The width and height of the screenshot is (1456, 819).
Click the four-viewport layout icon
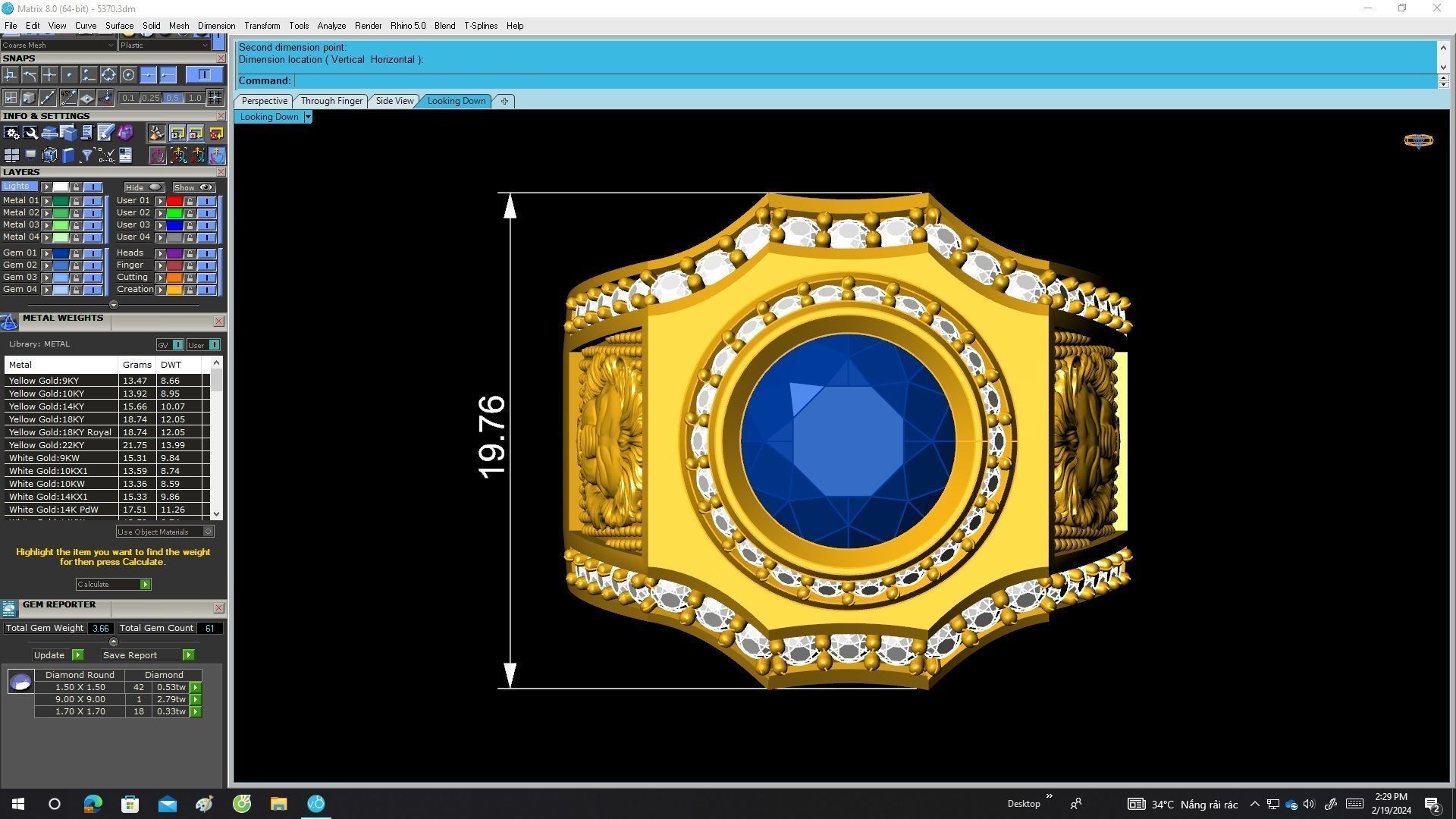pos(11,155)
